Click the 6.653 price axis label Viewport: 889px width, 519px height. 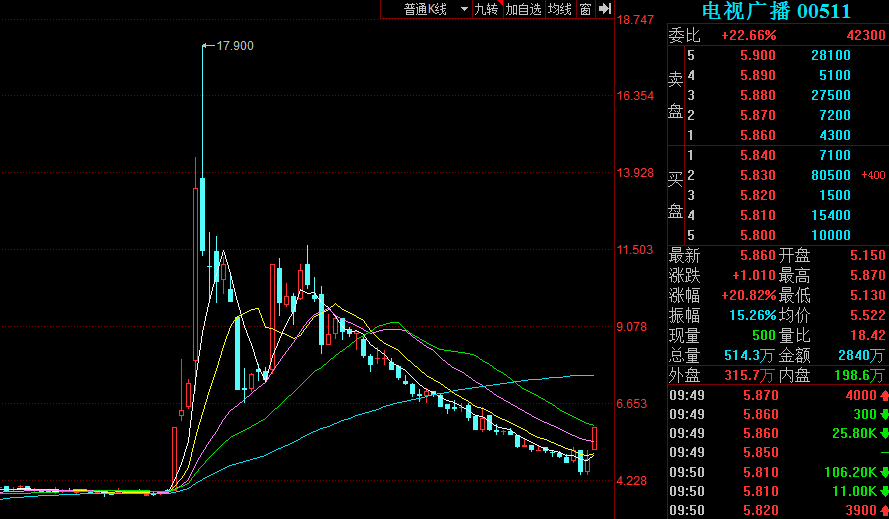[632, 404]
